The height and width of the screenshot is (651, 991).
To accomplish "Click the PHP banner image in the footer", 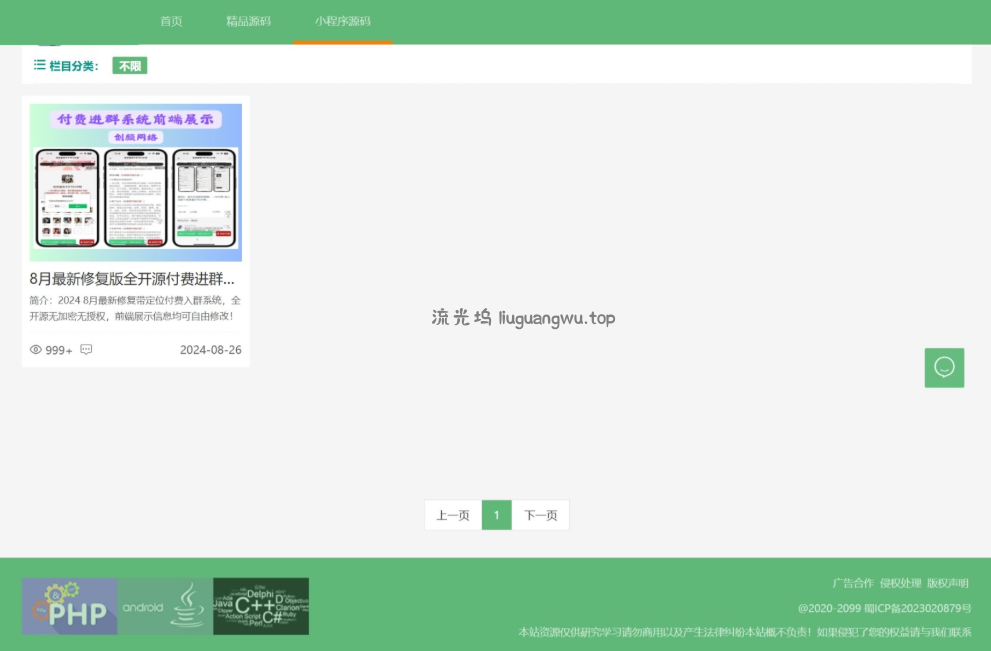I will point(70,606).
